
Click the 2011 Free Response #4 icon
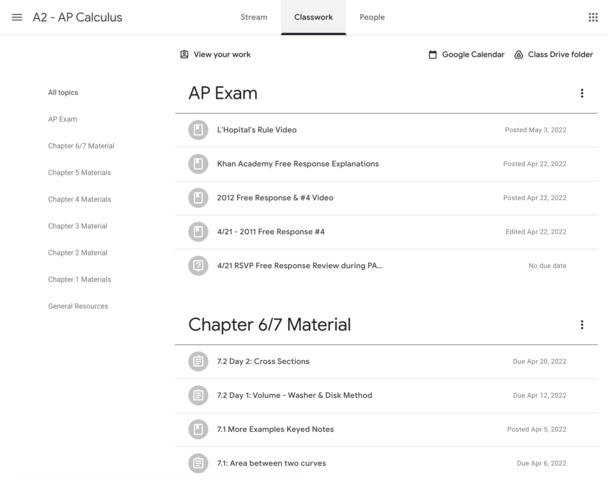coord(198,231)
